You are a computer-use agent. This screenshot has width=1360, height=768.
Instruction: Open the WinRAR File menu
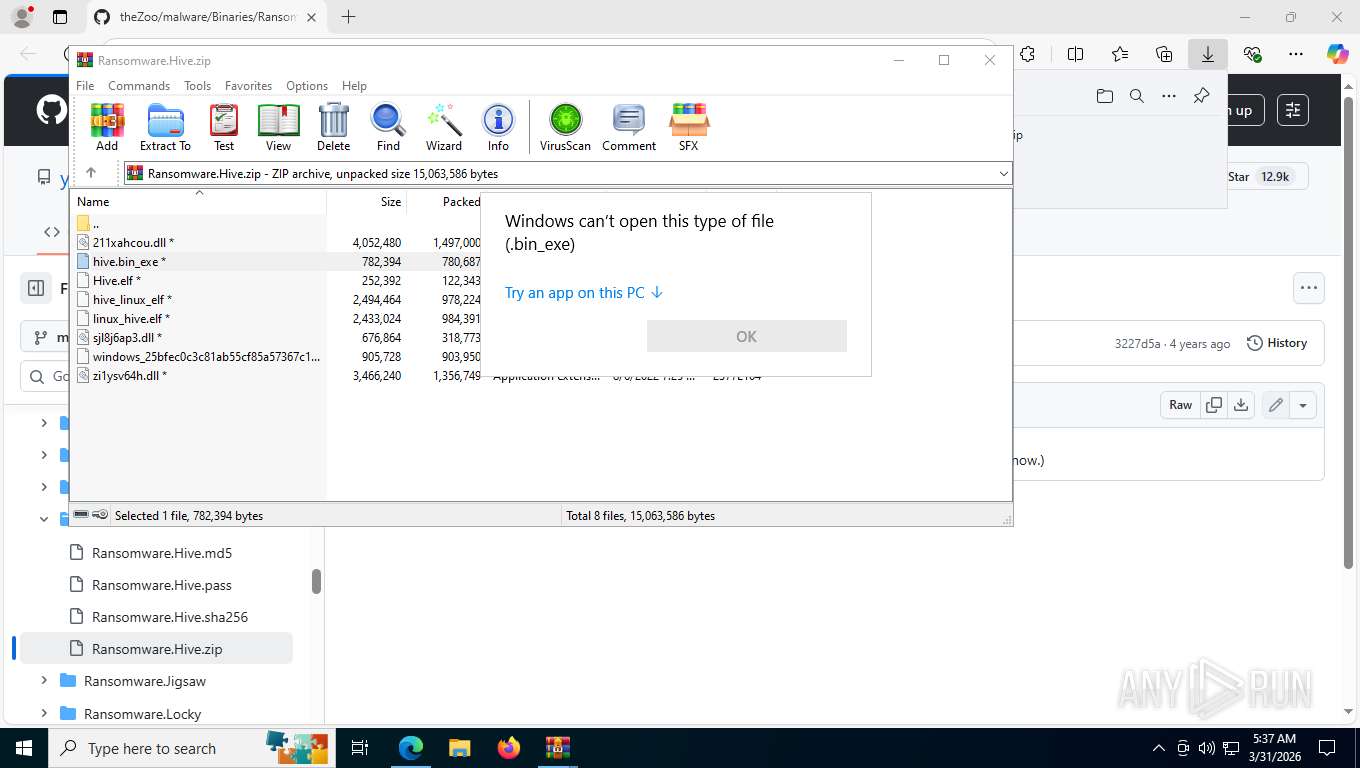click(85, 86)
